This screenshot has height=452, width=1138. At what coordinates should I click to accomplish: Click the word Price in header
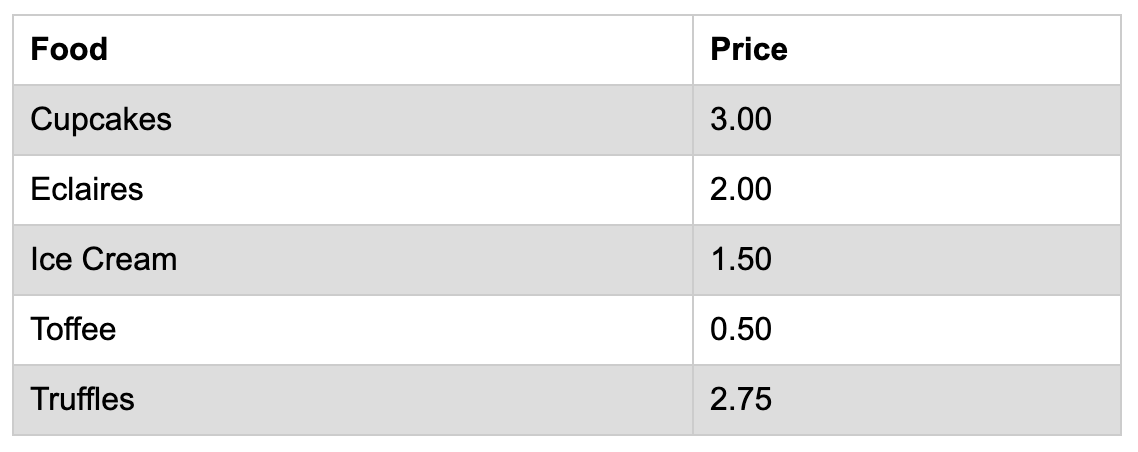[x=749, y=49]
